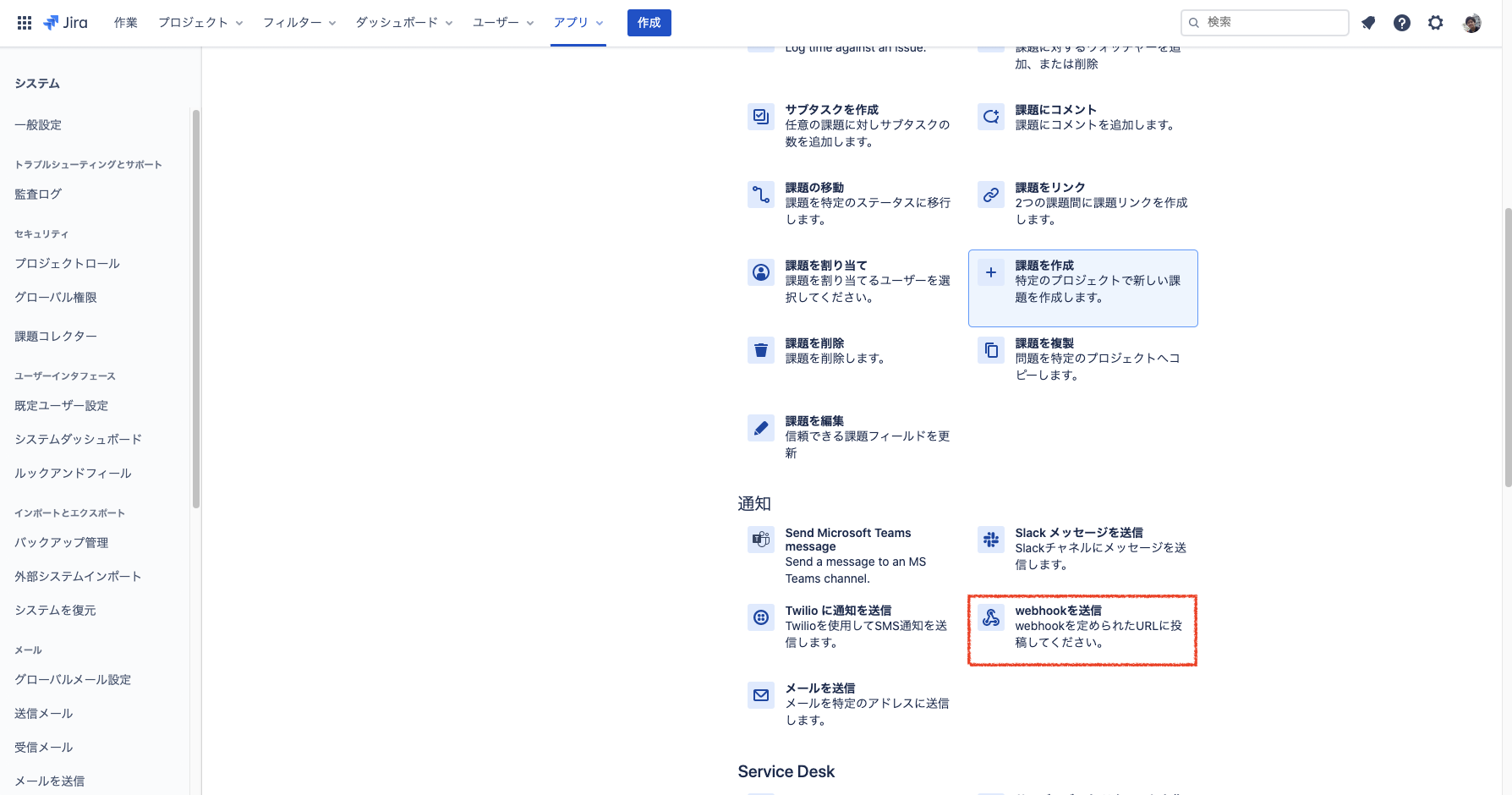Open システムダッシュボード sidebar link
The width and height of the screenshot is (1512, 795).
[79, 440]
